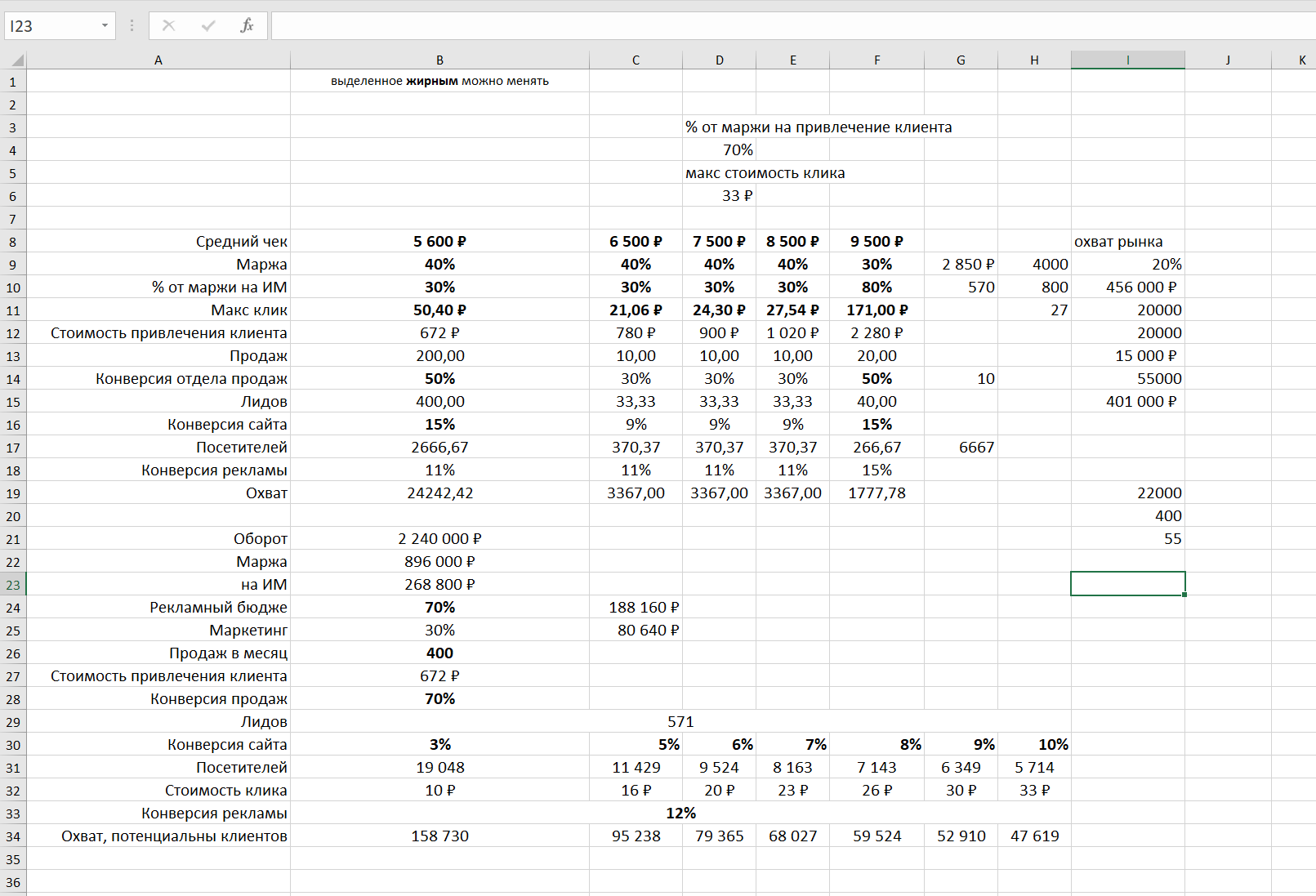
Task: Click the Enter checkmark icon in formula bar
Action: click(208, 25)
